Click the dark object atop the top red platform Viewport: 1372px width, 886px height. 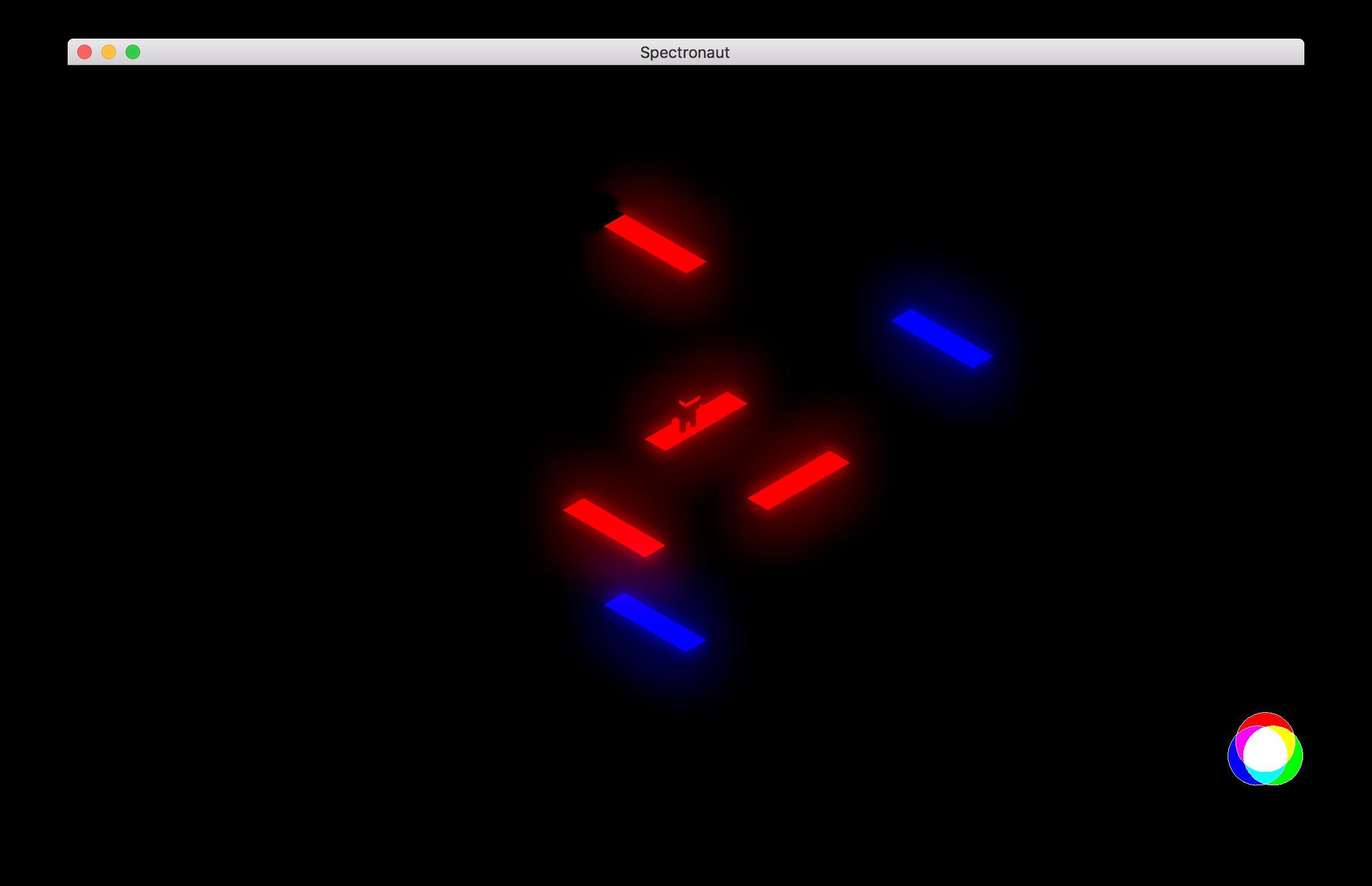[604, 205]
